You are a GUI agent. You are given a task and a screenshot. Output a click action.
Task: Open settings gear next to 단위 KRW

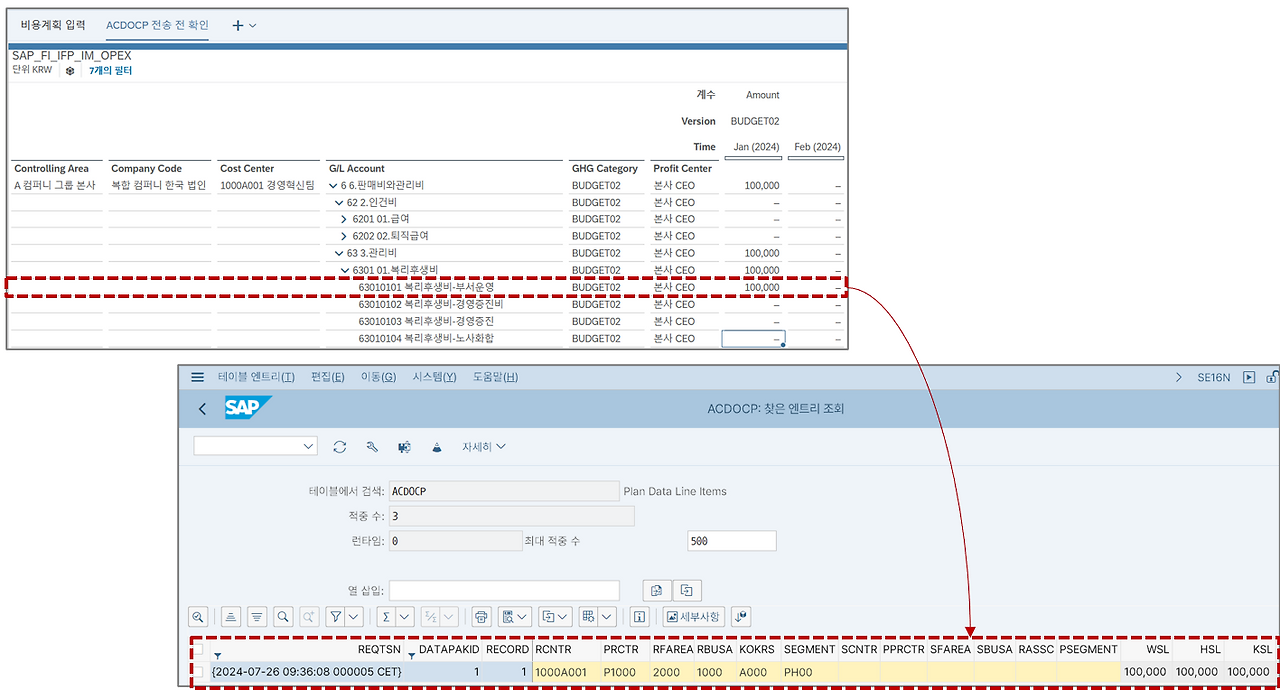(68, 71)
